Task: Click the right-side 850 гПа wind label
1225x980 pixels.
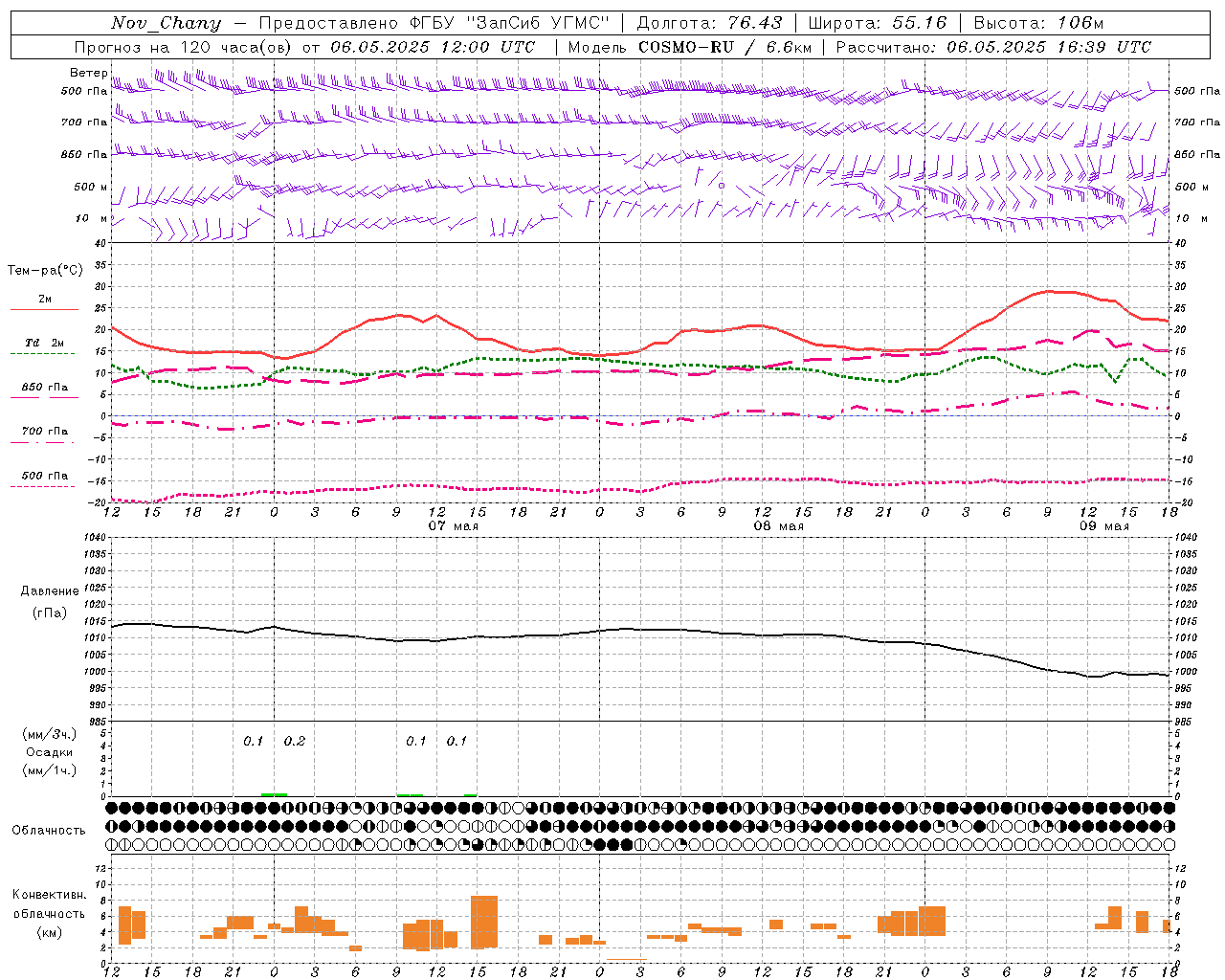Action: point(1197,154)
